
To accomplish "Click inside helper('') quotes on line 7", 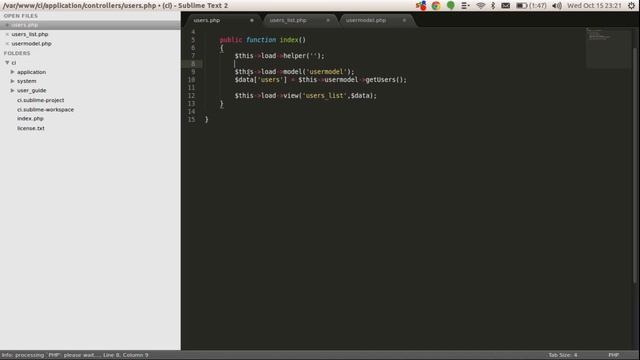I will point(313,56).
